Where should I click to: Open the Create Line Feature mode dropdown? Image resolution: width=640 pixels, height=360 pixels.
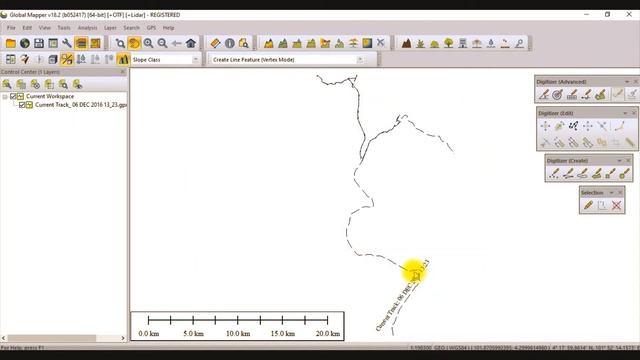coord(360,60)
